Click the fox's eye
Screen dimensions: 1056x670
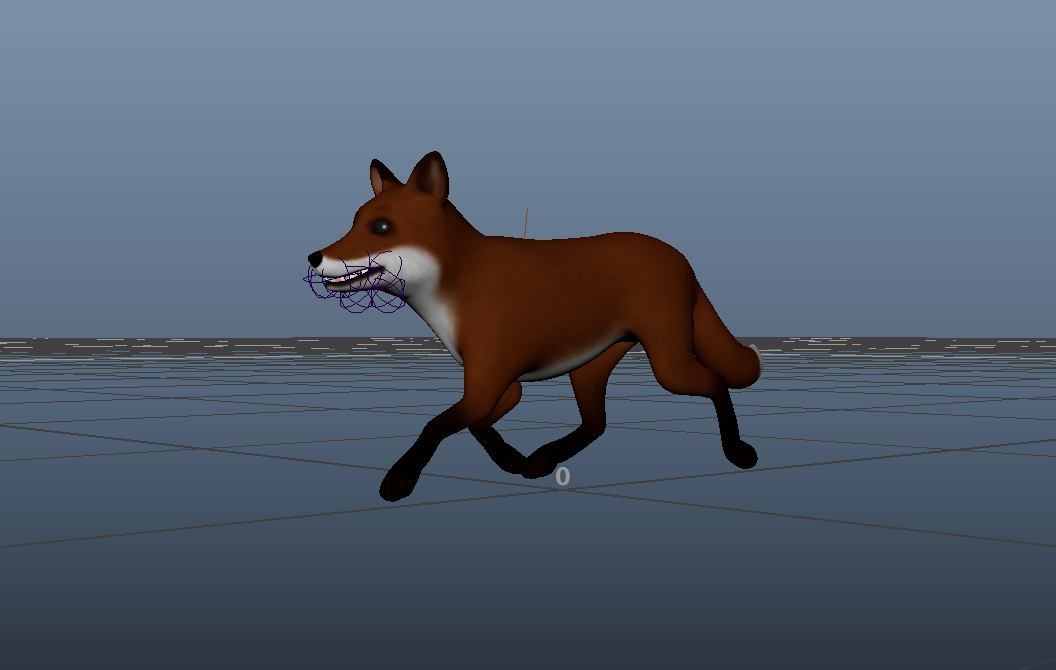coord(381,227)
